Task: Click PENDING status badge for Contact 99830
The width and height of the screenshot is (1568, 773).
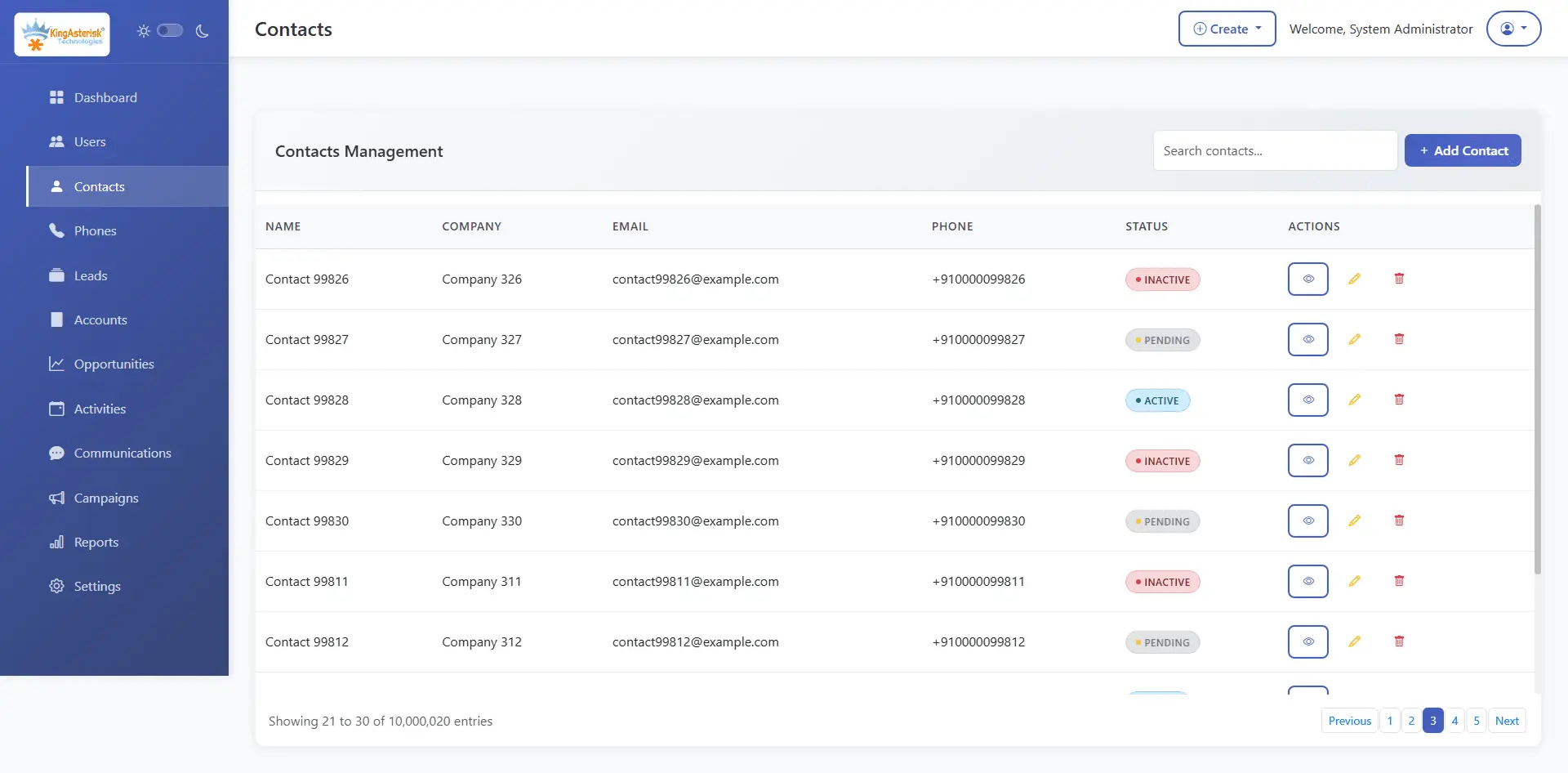Action: coord(1162,521)
